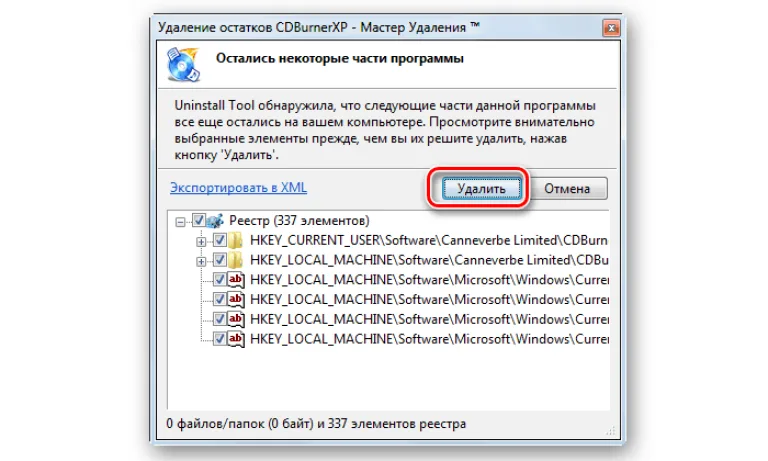
Task: Toggle checkbox for HKEY_CURRENT_USER\Software\Canneverbe entry
Action: coord(219,241)
